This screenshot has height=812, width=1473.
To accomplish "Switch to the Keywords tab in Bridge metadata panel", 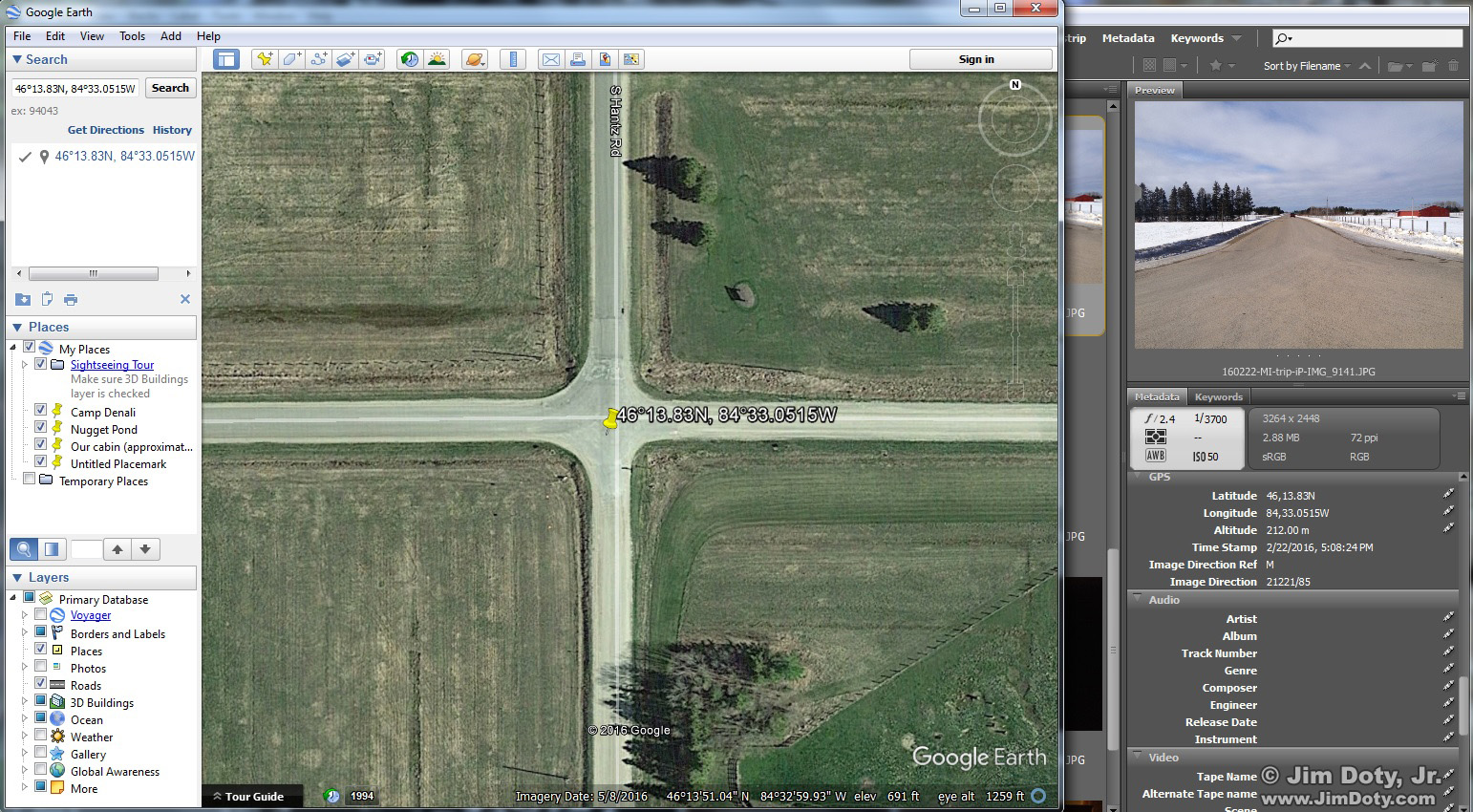I will coord(1218,396).
